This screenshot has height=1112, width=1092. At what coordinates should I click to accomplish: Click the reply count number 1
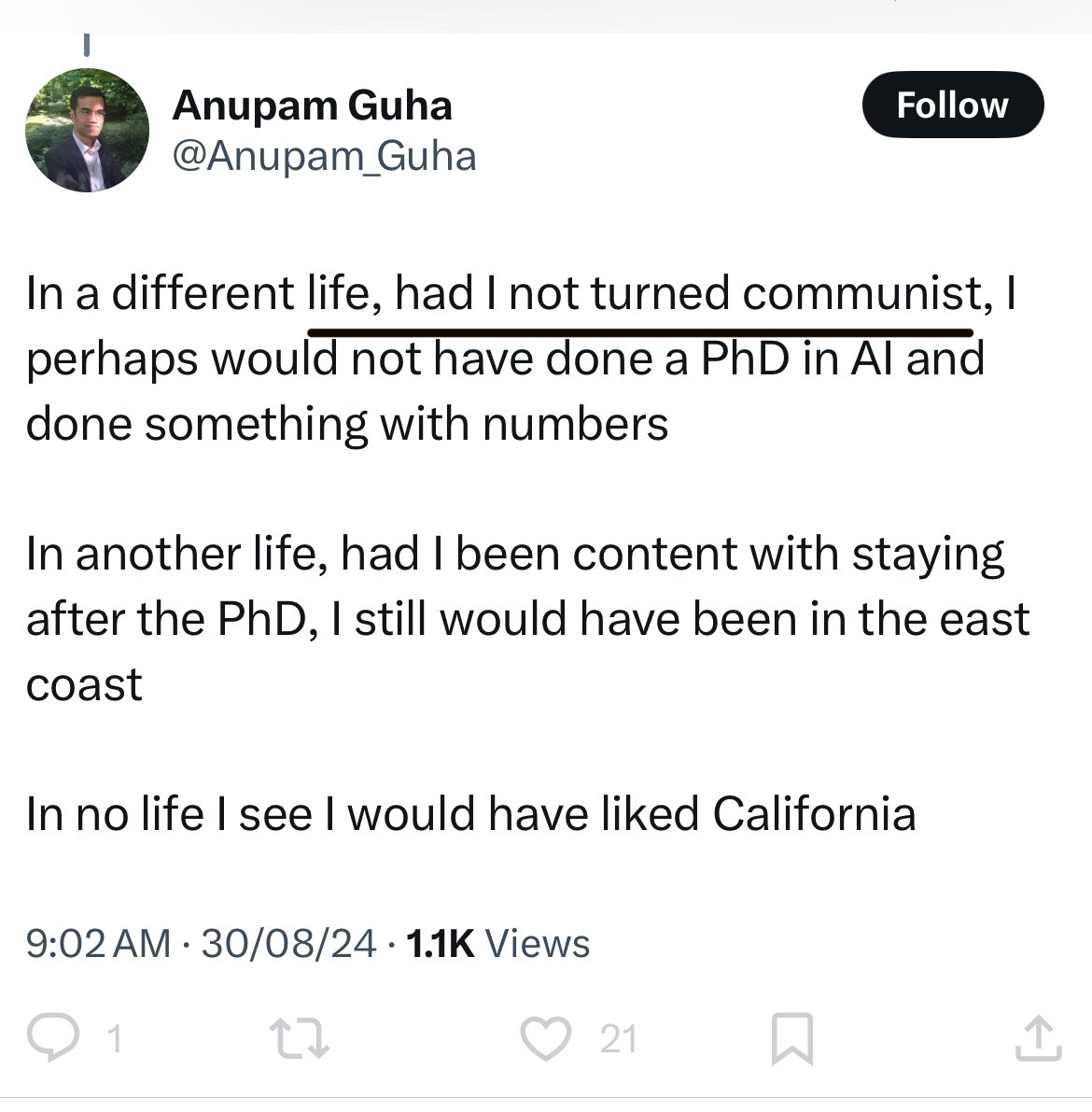tap(113, 1039)
